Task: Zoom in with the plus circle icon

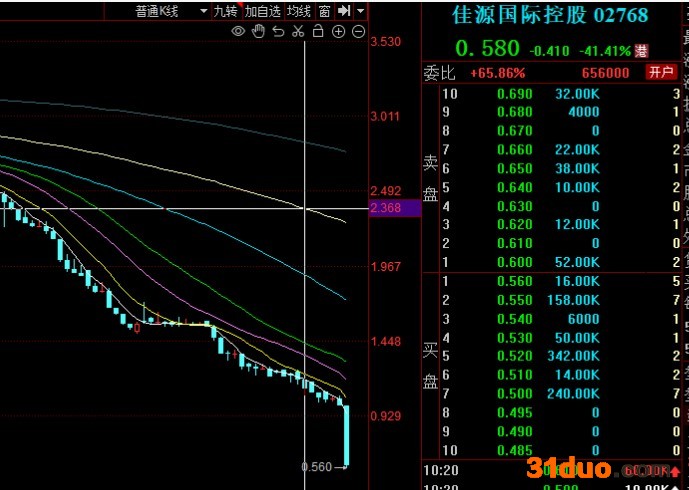Action: [338, 32]
